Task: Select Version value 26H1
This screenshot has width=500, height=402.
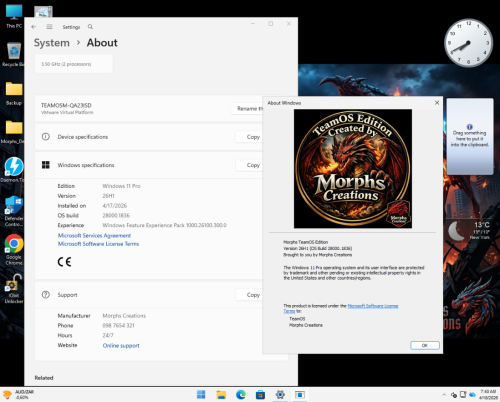Action: click(x=108, y=196)
